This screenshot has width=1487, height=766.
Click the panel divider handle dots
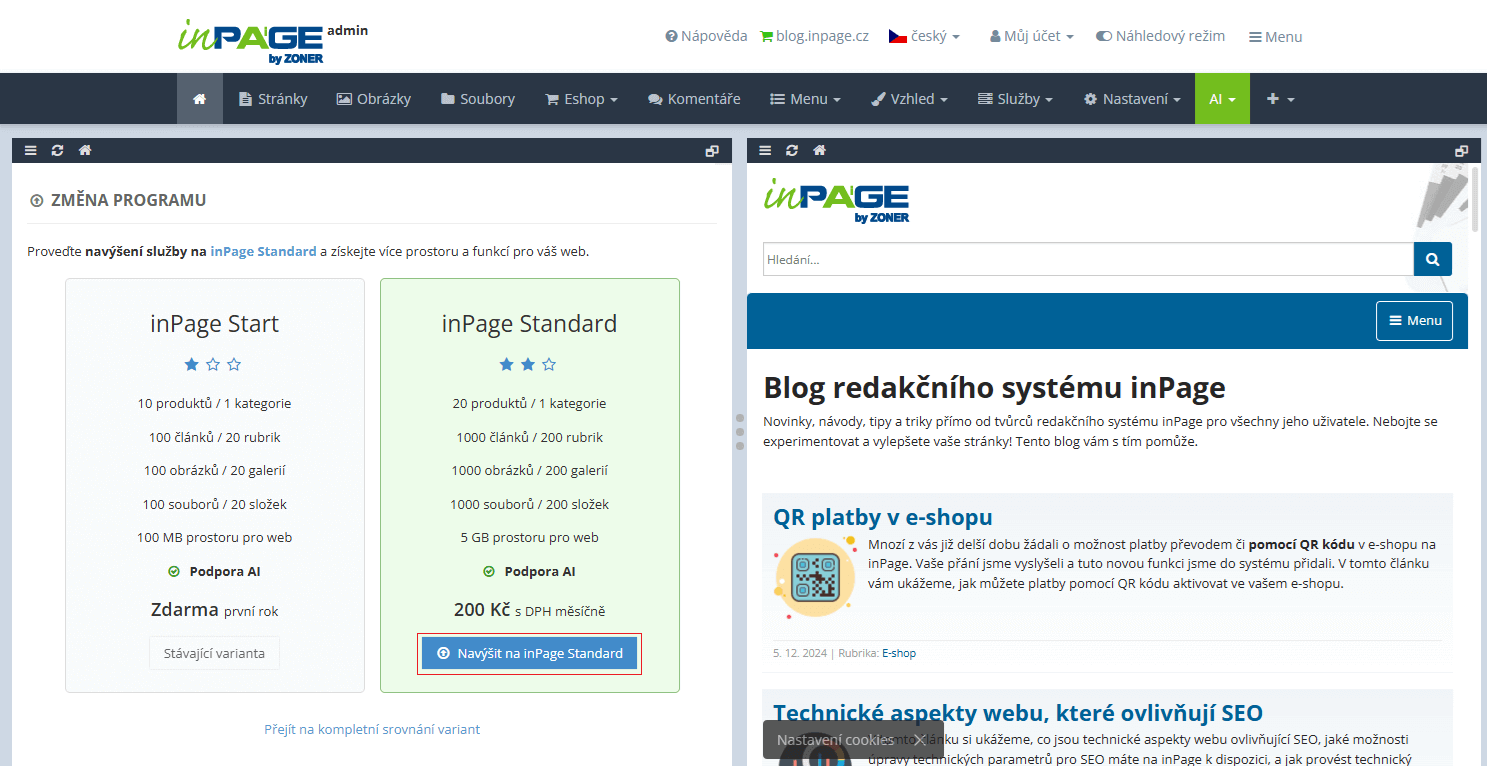[x=740, y=432]
